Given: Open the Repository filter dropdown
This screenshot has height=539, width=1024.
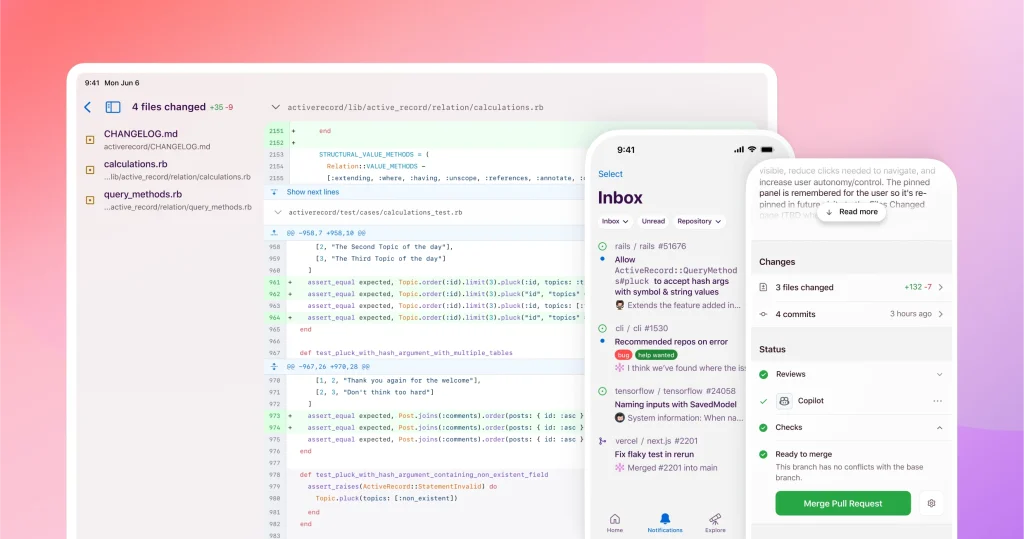Looking at the screenshot, I should [x=699, y=221].
